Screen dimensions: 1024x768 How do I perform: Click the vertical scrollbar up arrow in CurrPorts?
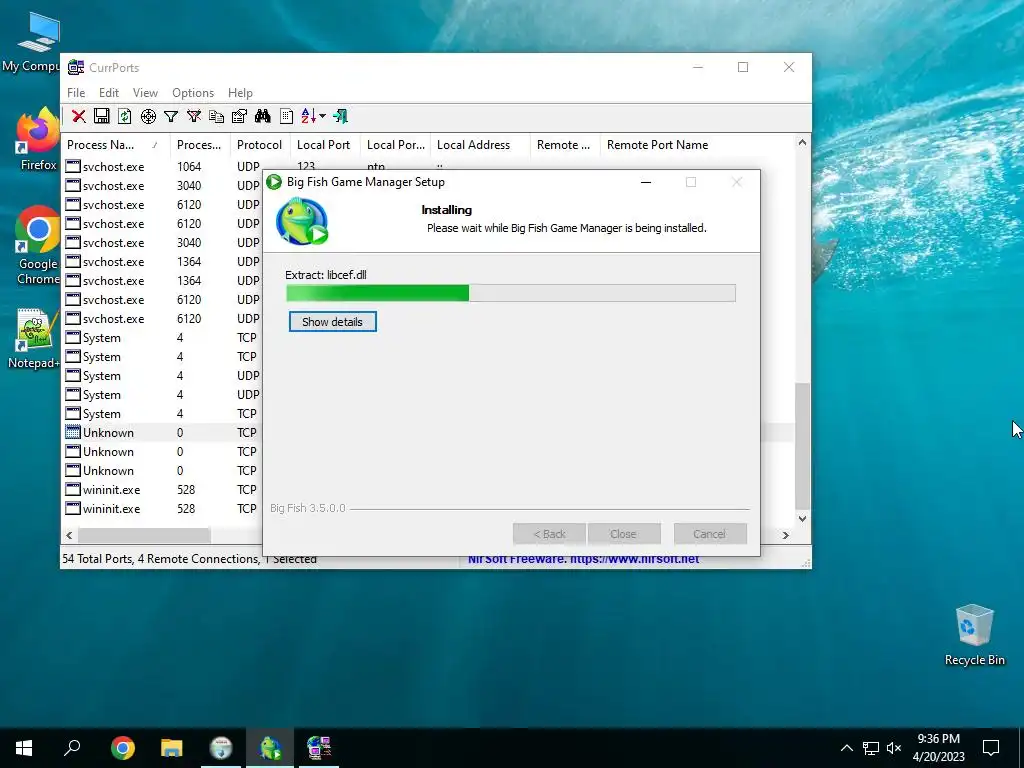click(802, 142)
